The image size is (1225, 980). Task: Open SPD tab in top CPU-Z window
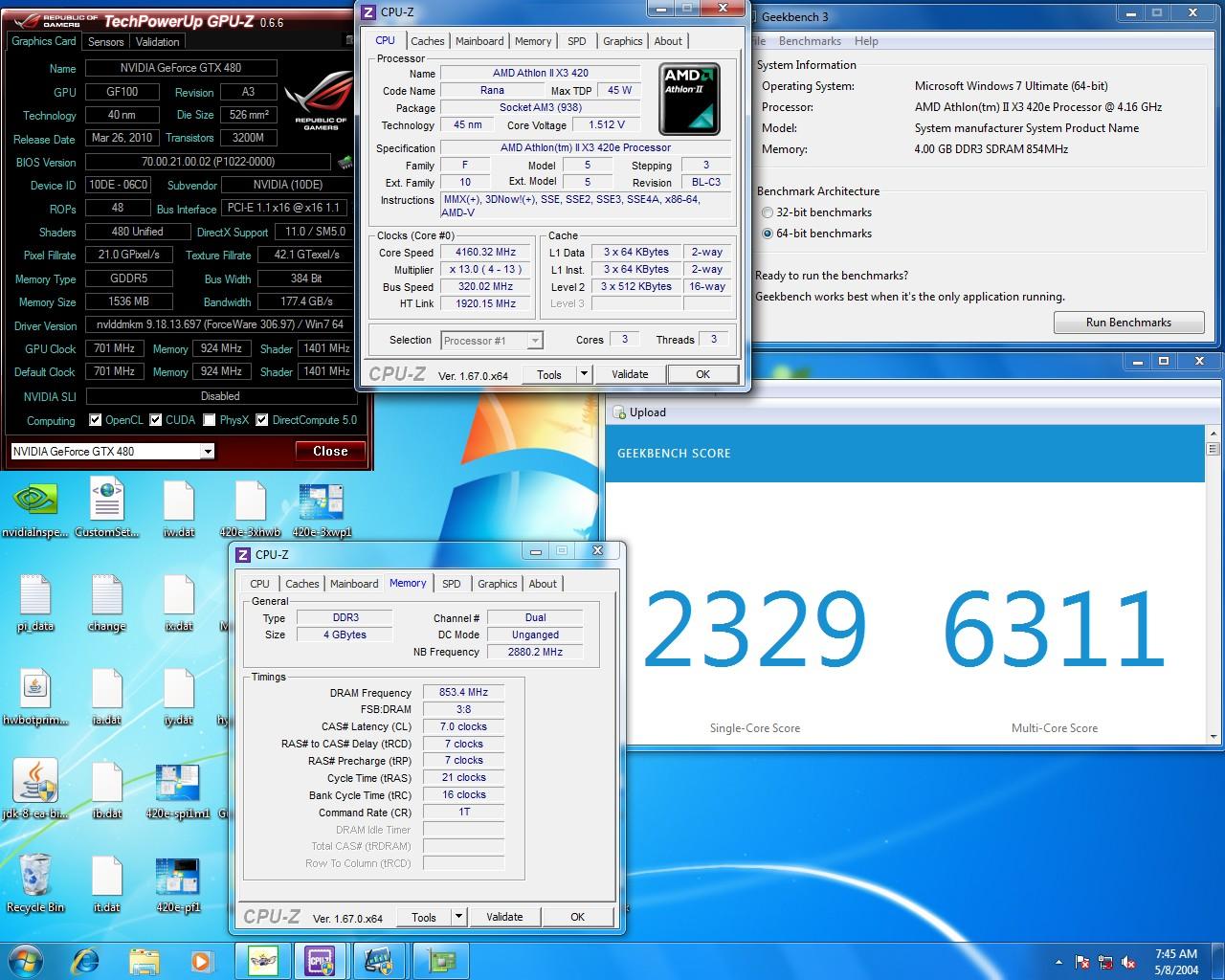576,41
